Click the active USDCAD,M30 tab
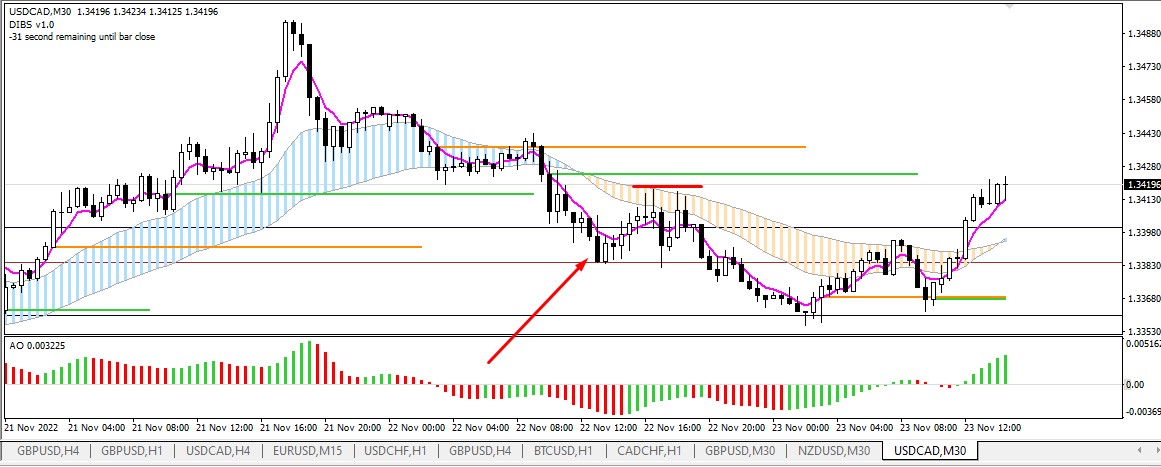 (929, 451)
